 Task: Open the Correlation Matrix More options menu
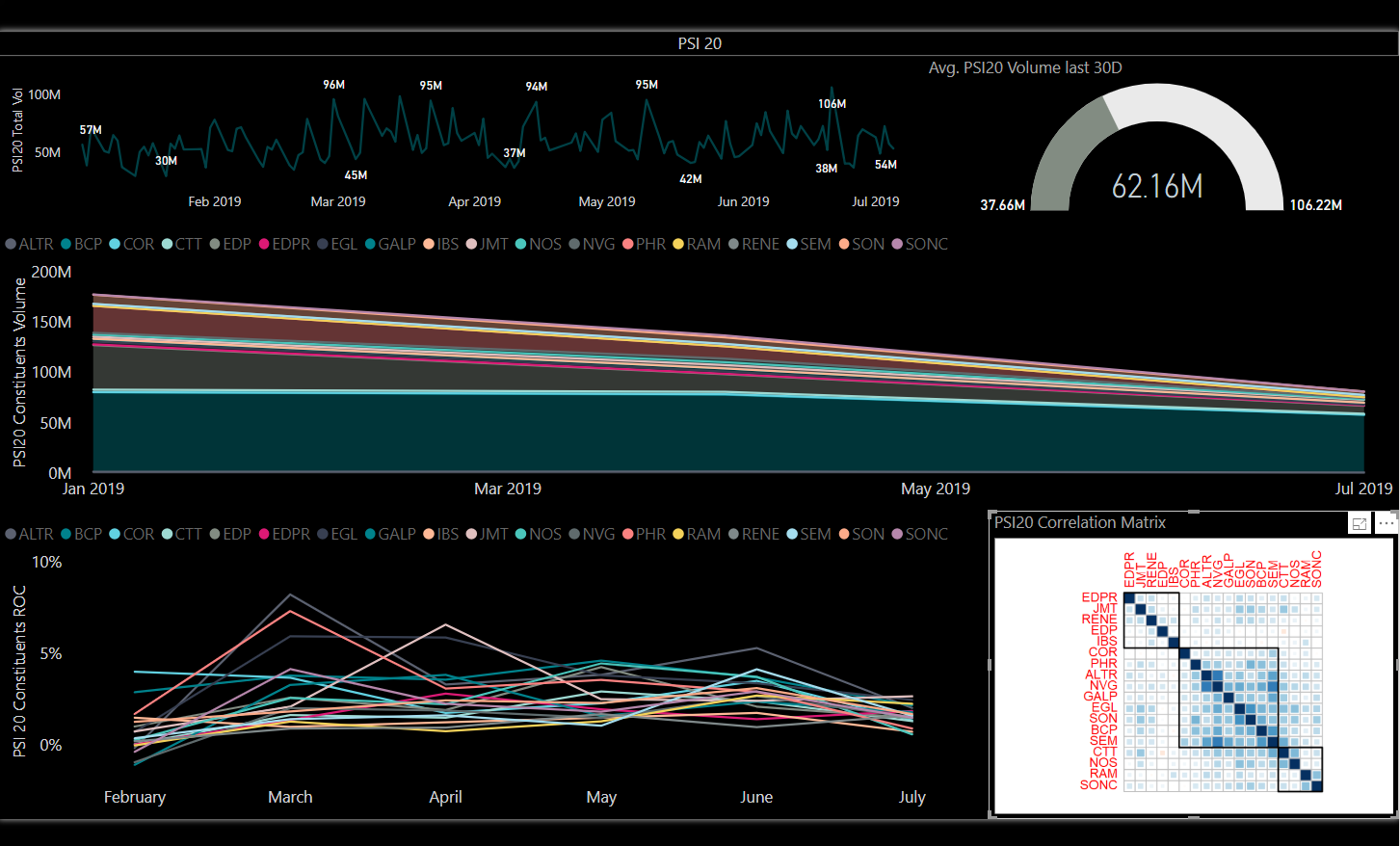pos(1386,523)
